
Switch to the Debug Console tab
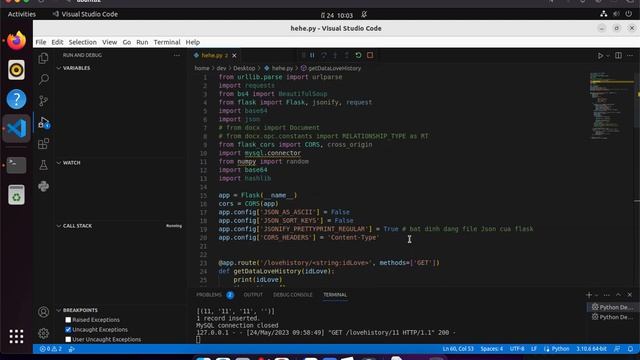pyautogui.click(x=293, y=295)
